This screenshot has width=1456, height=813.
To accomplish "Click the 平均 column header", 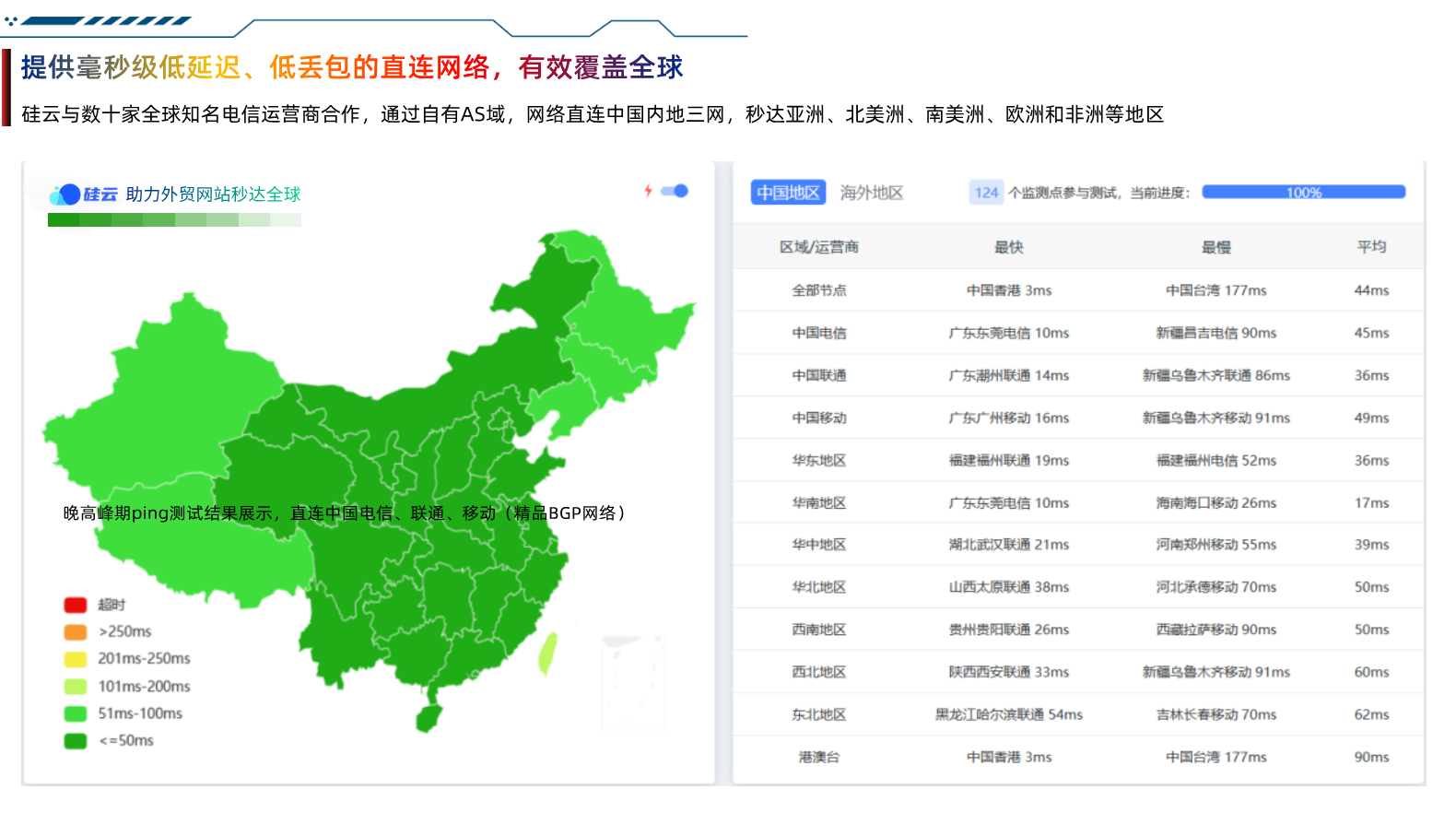I will tap(1371, 246).
